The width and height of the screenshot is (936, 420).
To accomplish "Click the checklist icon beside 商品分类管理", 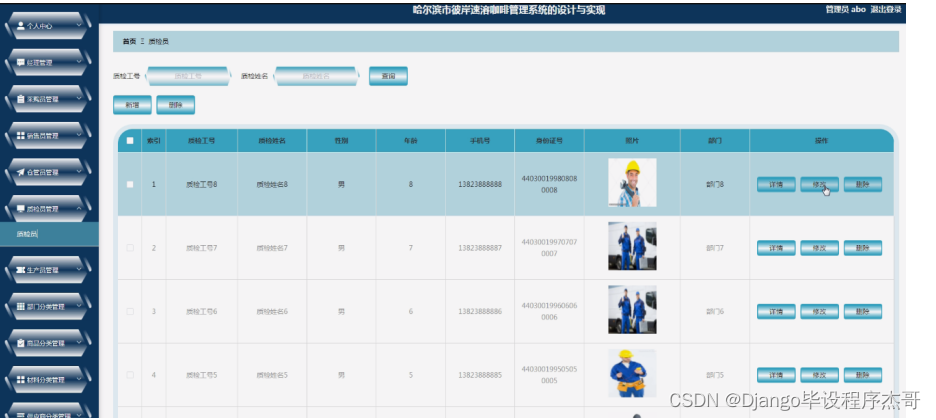I will point(21,343).
